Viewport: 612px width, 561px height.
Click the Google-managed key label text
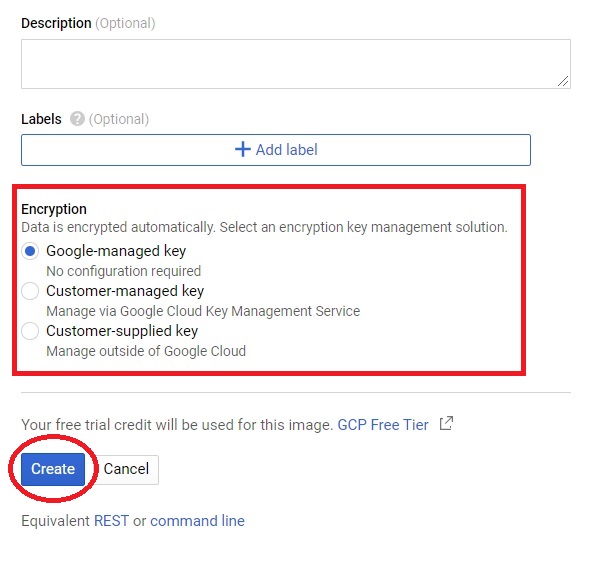116,251
